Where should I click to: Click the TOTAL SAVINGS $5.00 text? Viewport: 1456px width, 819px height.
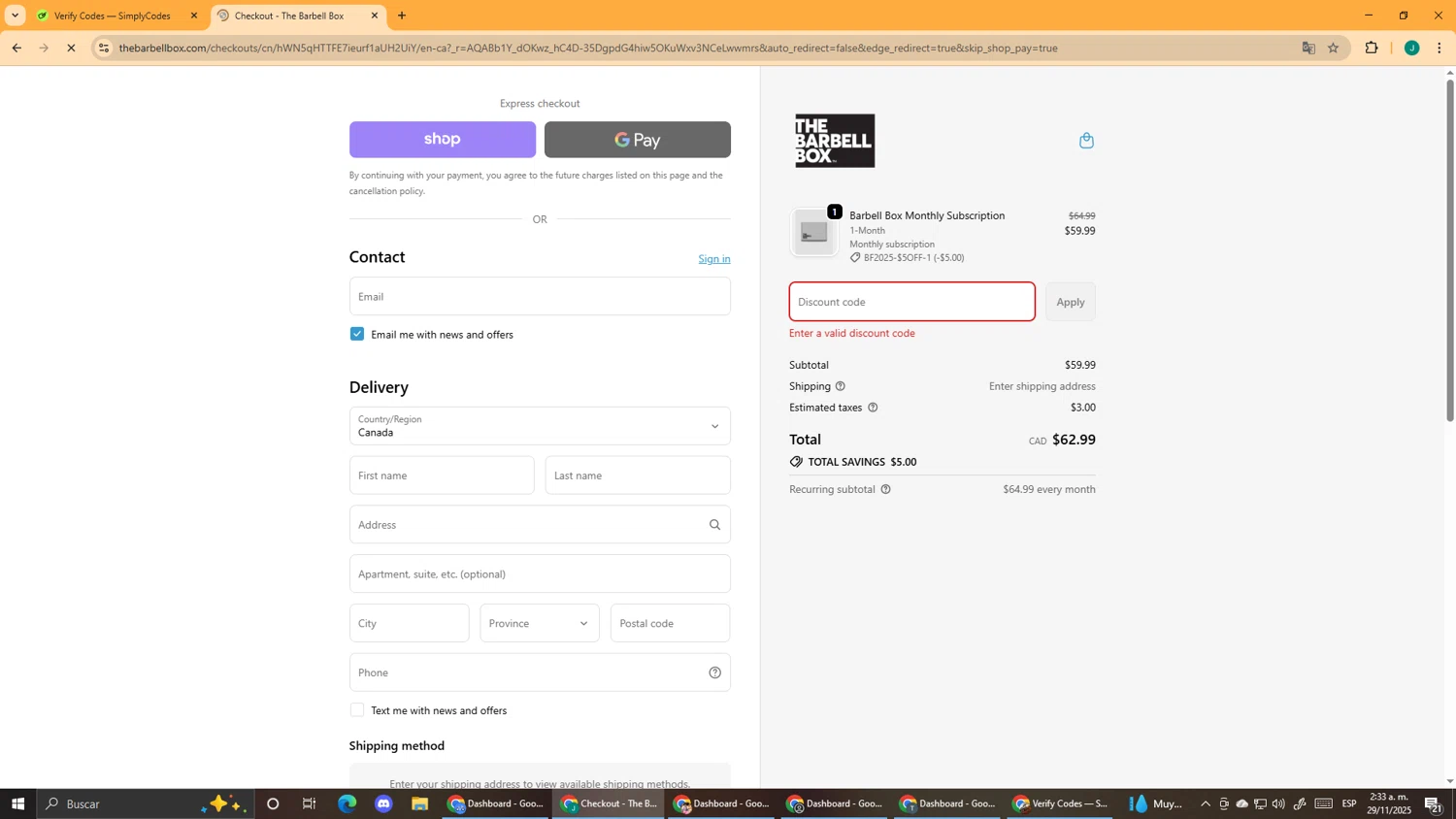tap(862, 462)
